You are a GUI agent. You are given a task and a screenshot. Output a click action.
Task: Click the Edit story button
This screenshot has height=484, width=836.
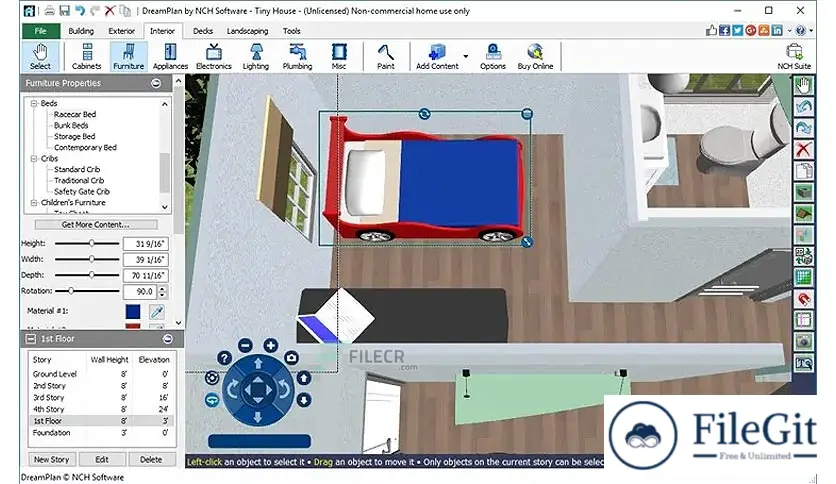click(x=102, y=459)
